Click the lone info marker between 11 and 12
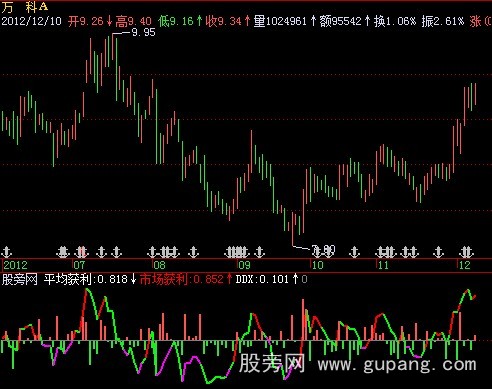Viewport: 492px width, 389px height. coord(438,252)
